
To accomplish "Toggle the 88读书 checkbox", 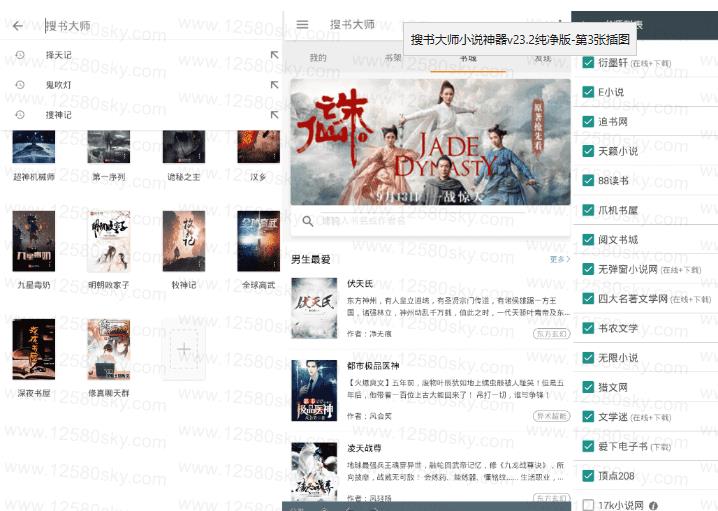I will coord(588,180).
